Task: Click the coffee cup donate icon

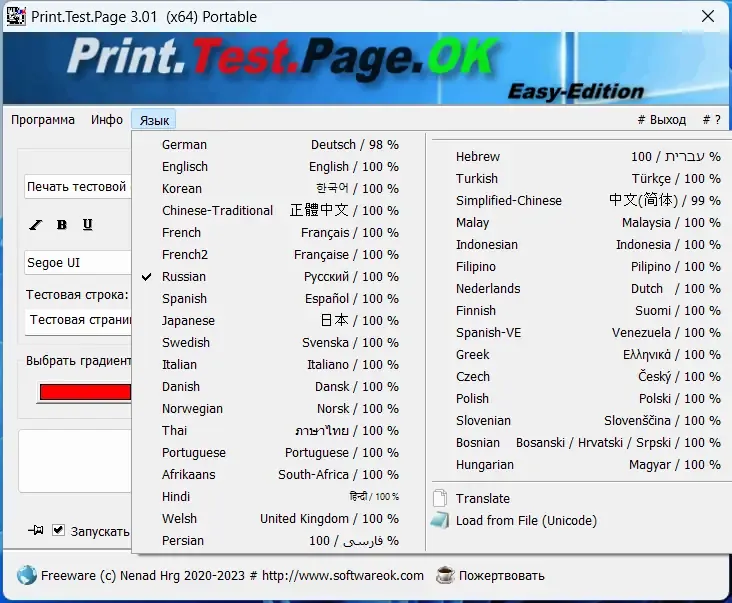Action: click(x=445, y=575)
